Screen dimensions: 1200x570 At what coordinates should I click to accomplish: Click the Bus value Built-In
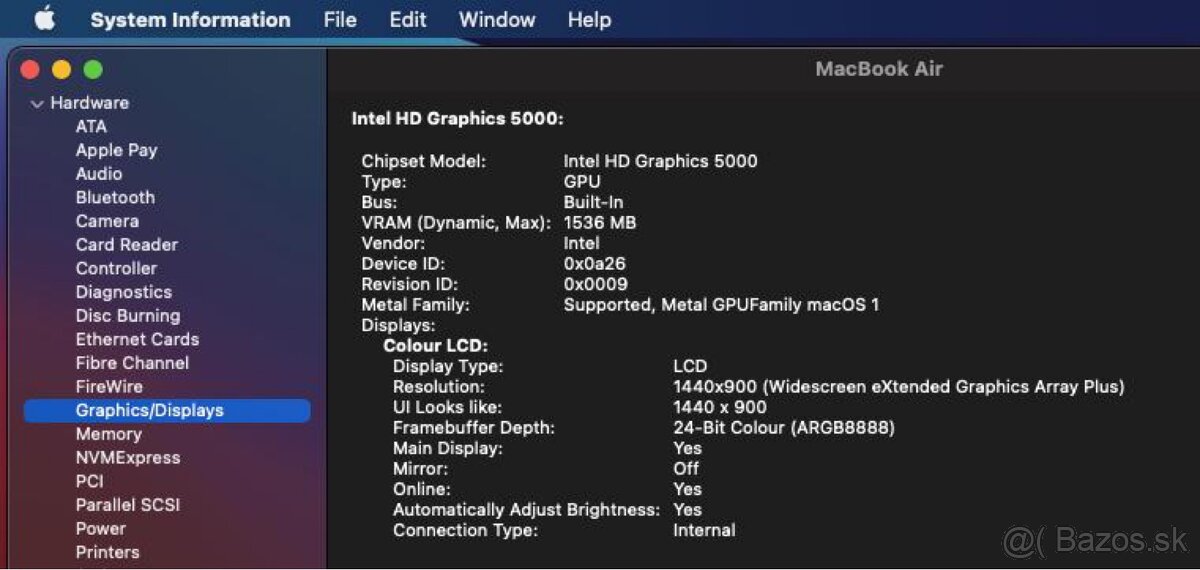(593, 202)
